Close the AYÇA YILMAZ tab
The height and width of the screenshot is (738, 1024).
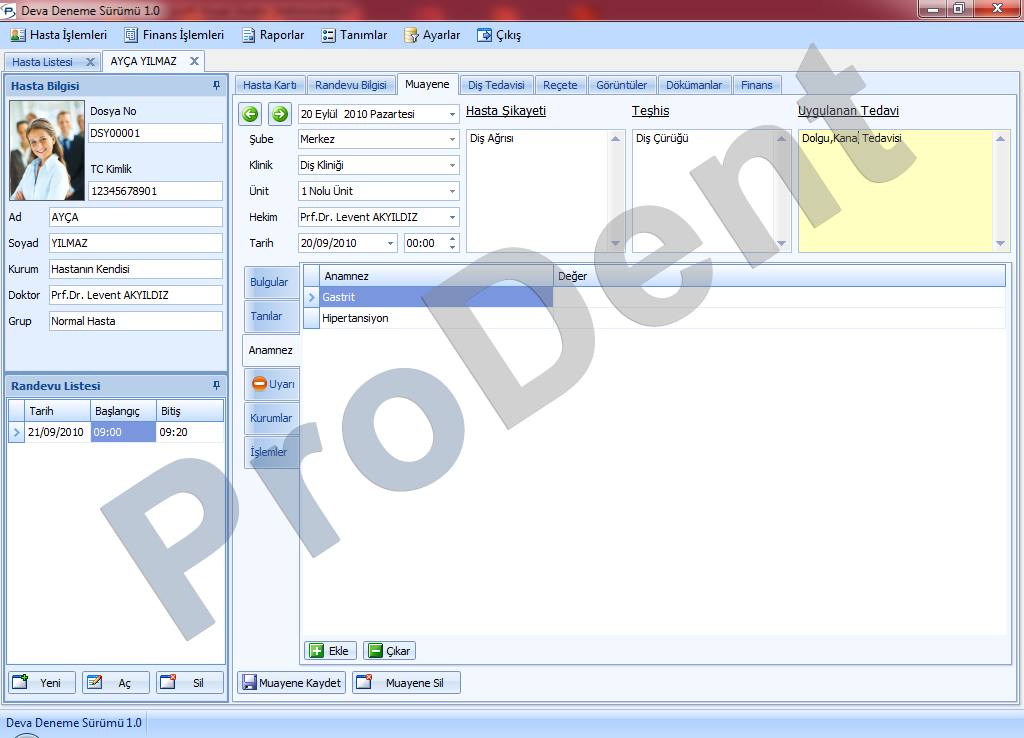(195, 61)
